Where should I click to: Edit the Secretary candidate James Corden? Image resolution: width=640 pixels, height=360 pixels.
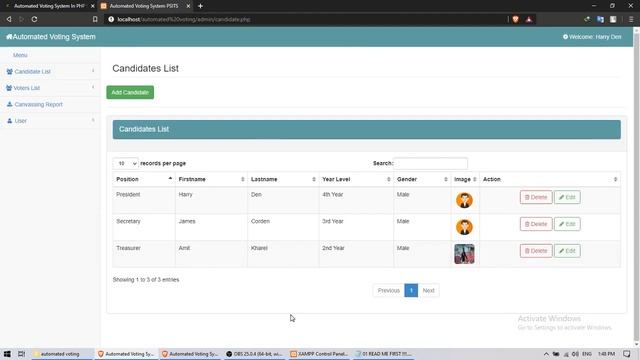coord(567,224)
